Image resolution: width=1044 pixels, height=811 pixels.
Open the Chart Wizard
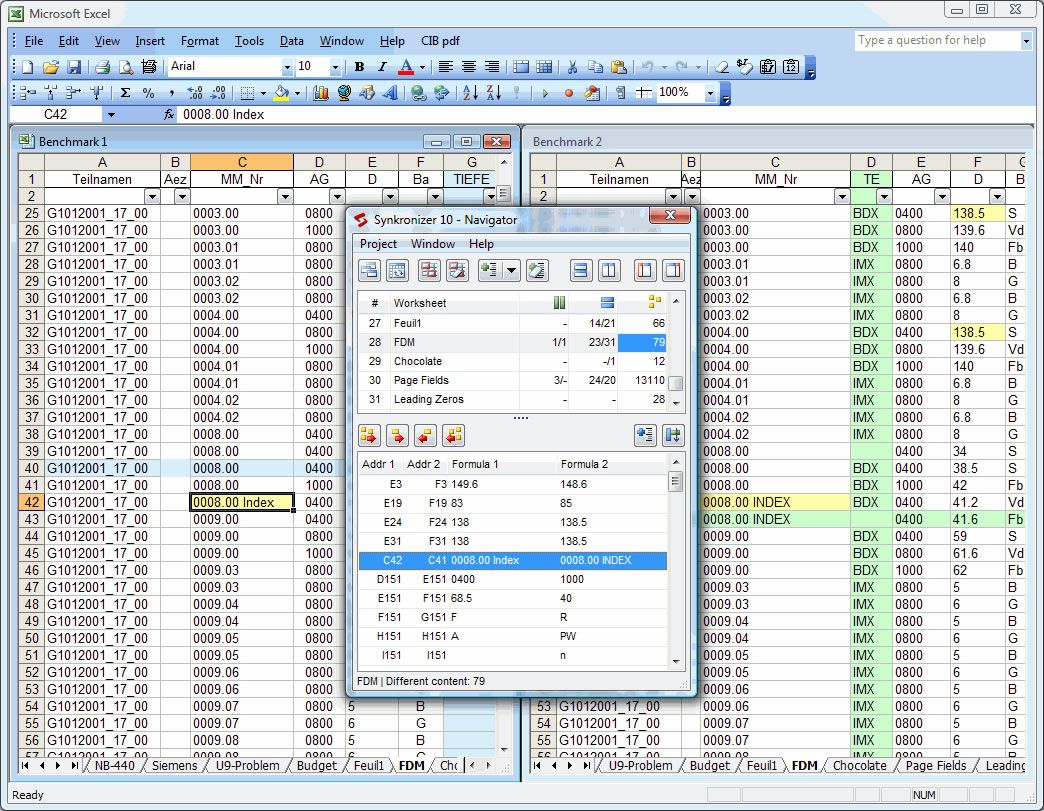point(322,92)
